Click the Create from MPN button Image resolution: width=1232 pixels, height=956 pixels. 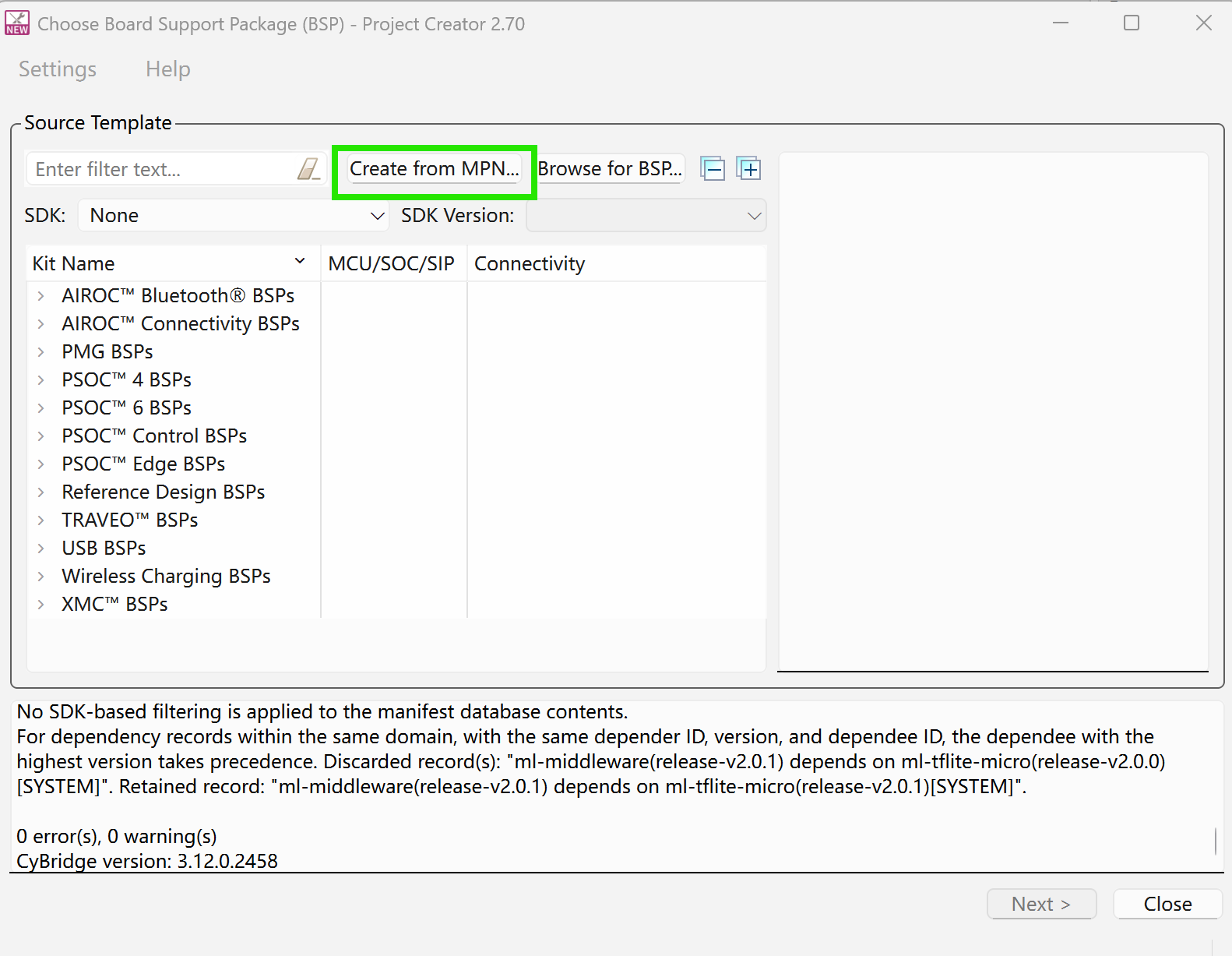[x=435, y=169]
